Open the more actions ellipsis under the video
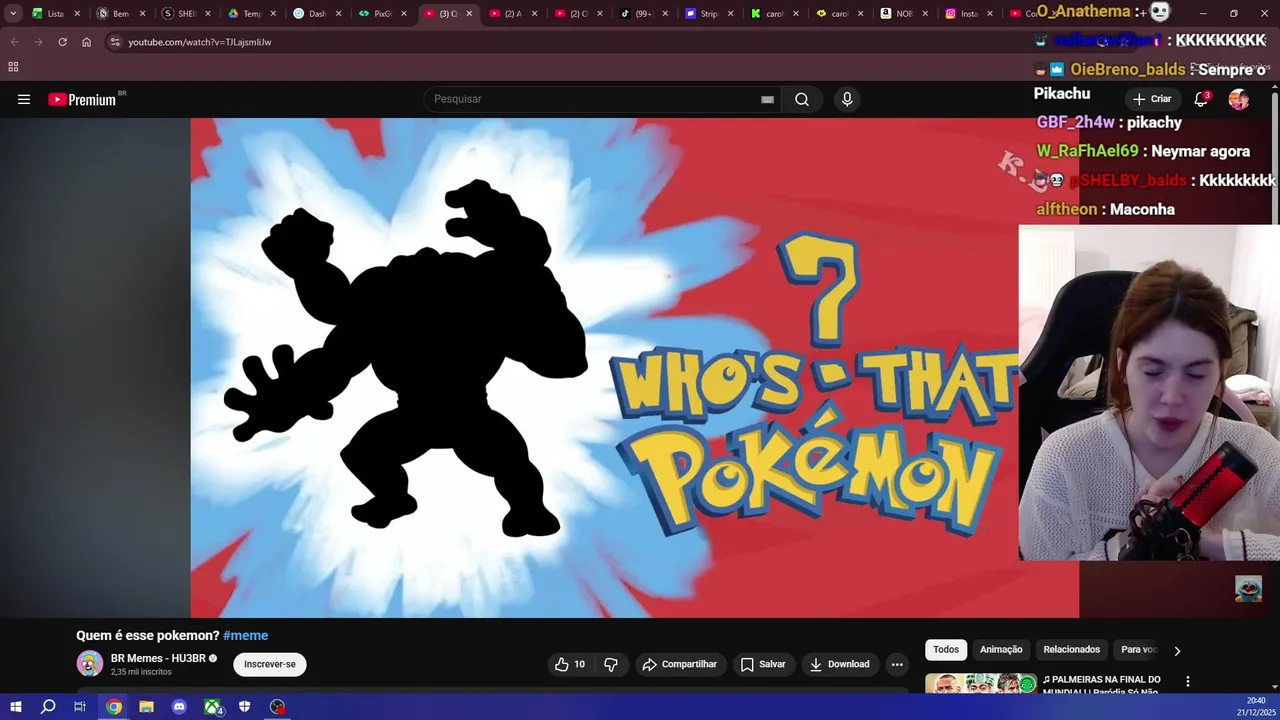The width and height of the screenshot is (1280, 720). tap(897, 664)
